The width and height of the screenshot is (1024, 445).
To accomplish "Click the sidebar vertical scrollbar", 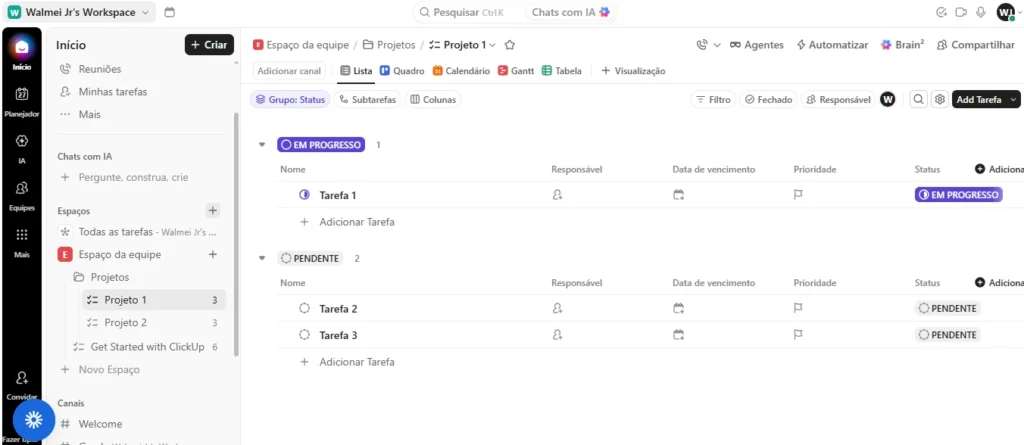I will tap(236, 235).
